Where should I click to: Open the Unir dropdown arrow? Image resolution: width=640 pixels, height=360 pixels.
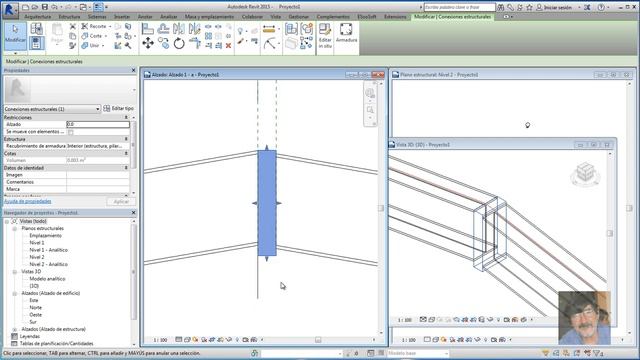click(x=103, y=46)
